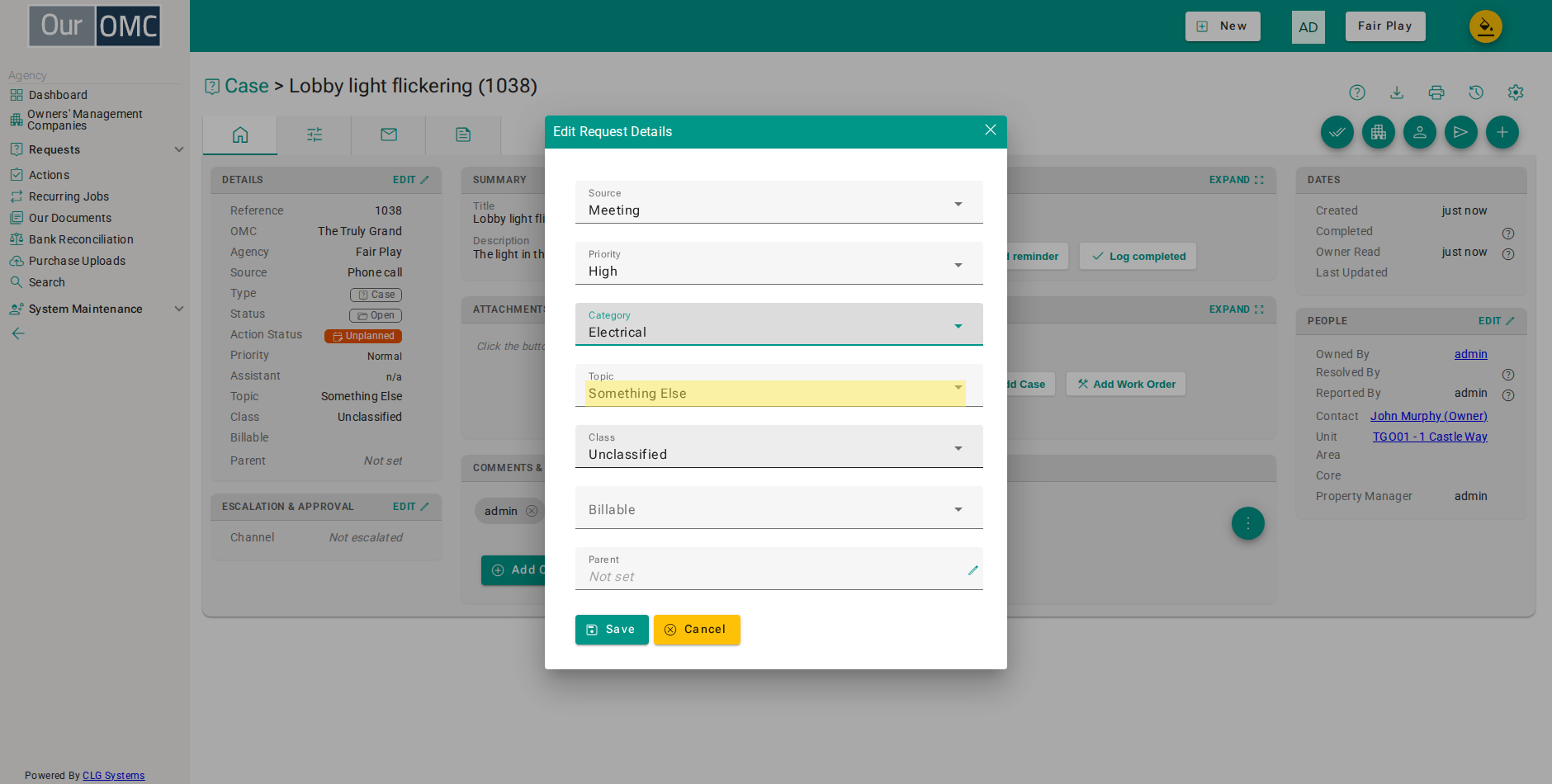Click the person assign round button

[x=1420, y=132]
